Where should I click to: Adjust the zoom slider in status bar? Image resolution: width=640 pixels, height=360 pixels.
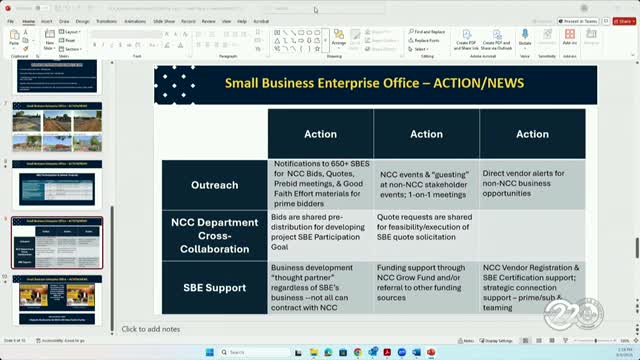coord(595,340)
